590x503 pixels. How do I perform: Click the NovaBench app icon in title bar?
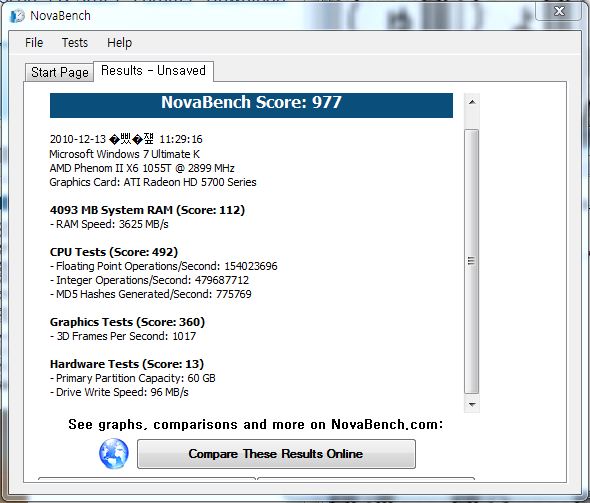coord(17,16)
